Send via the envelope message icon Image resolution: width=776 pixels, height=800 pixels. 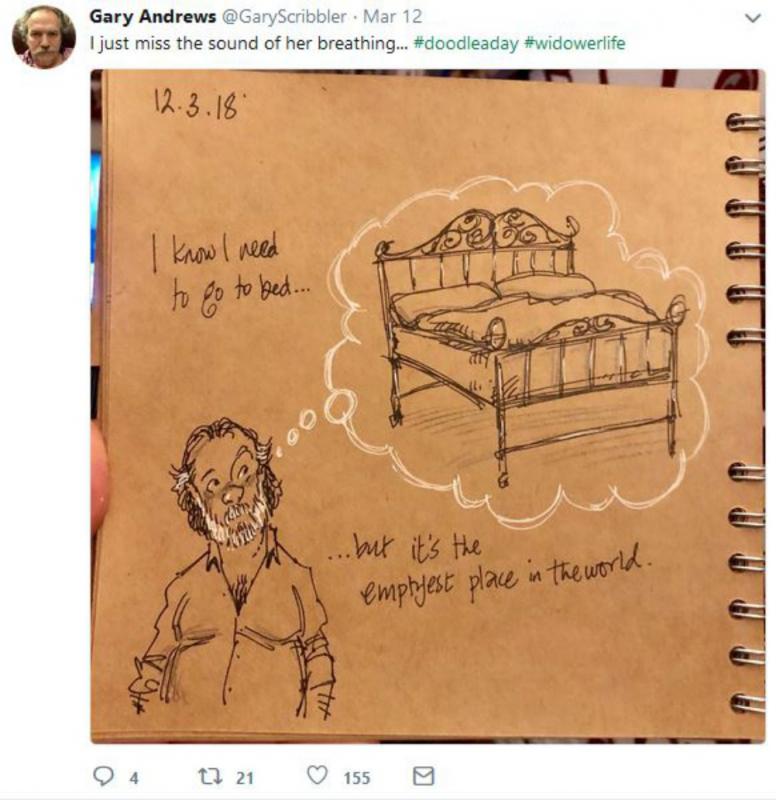coord(423,776)
